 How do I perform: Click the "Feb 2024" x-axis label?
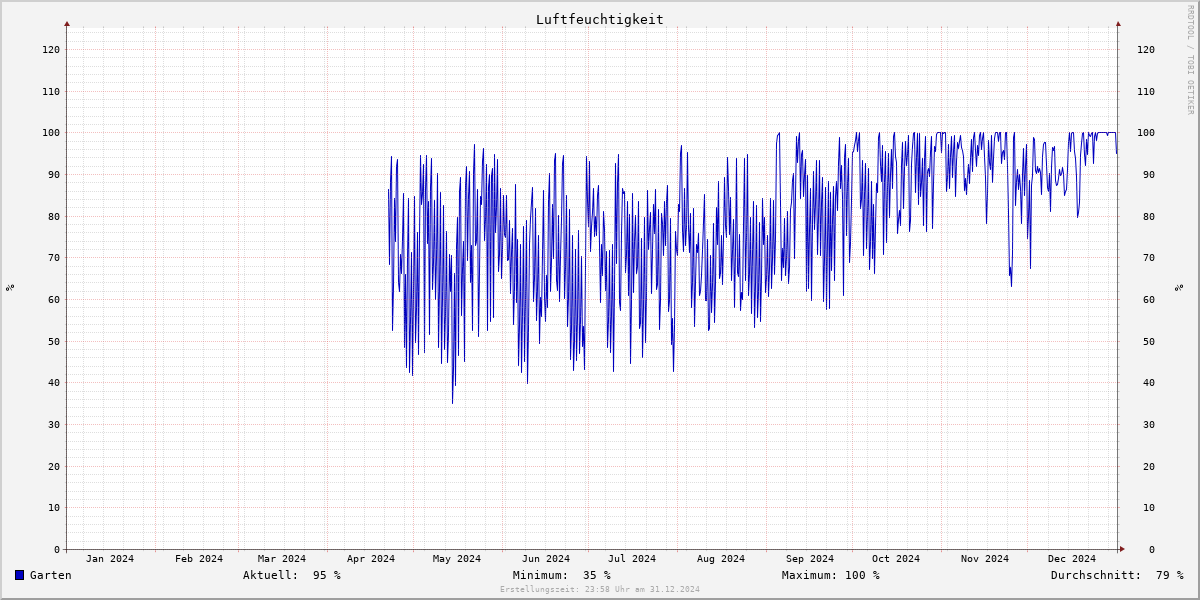199,558
